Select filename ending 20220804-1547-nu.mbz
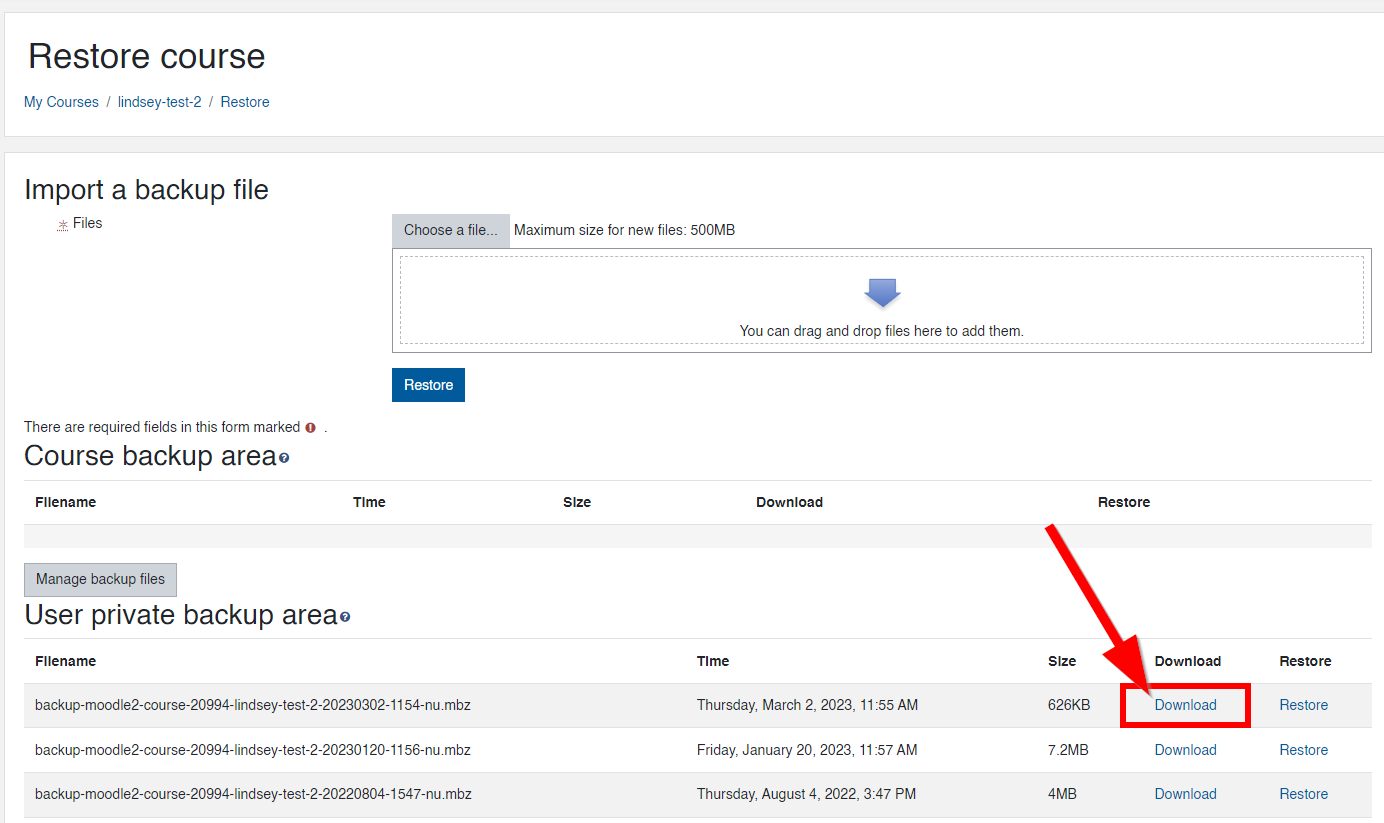1384x823 pixels. coord(253,794)
